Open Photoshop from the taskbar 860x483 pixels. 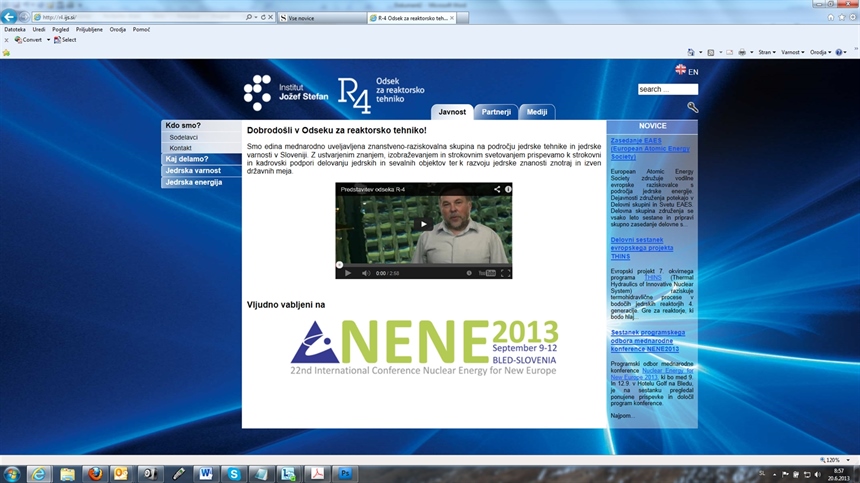pos(345,473)
